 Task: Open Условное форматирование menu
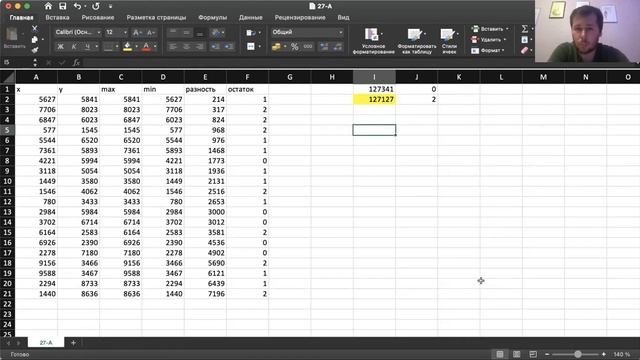(x=373, y=41)
